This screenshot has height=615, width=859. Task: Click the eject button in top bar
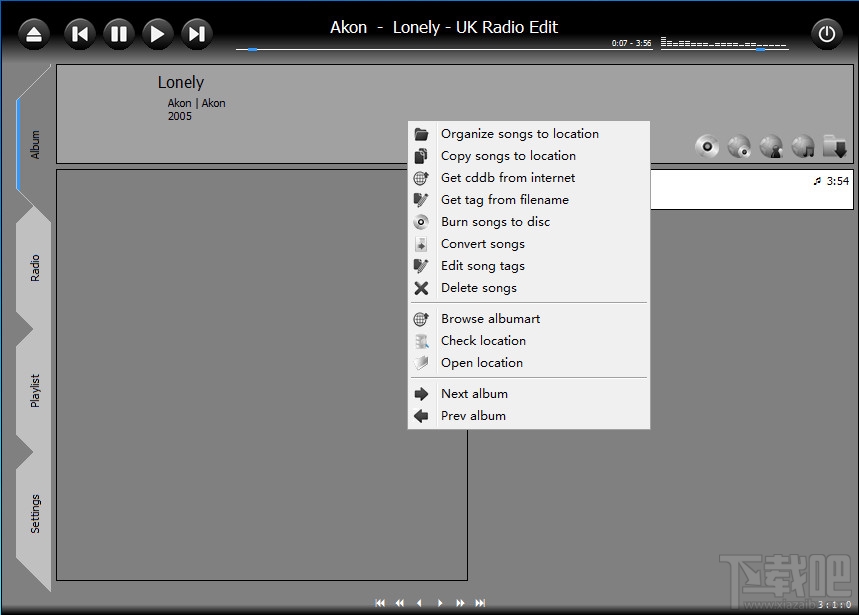pyautogui.click(x=34, y=34)
